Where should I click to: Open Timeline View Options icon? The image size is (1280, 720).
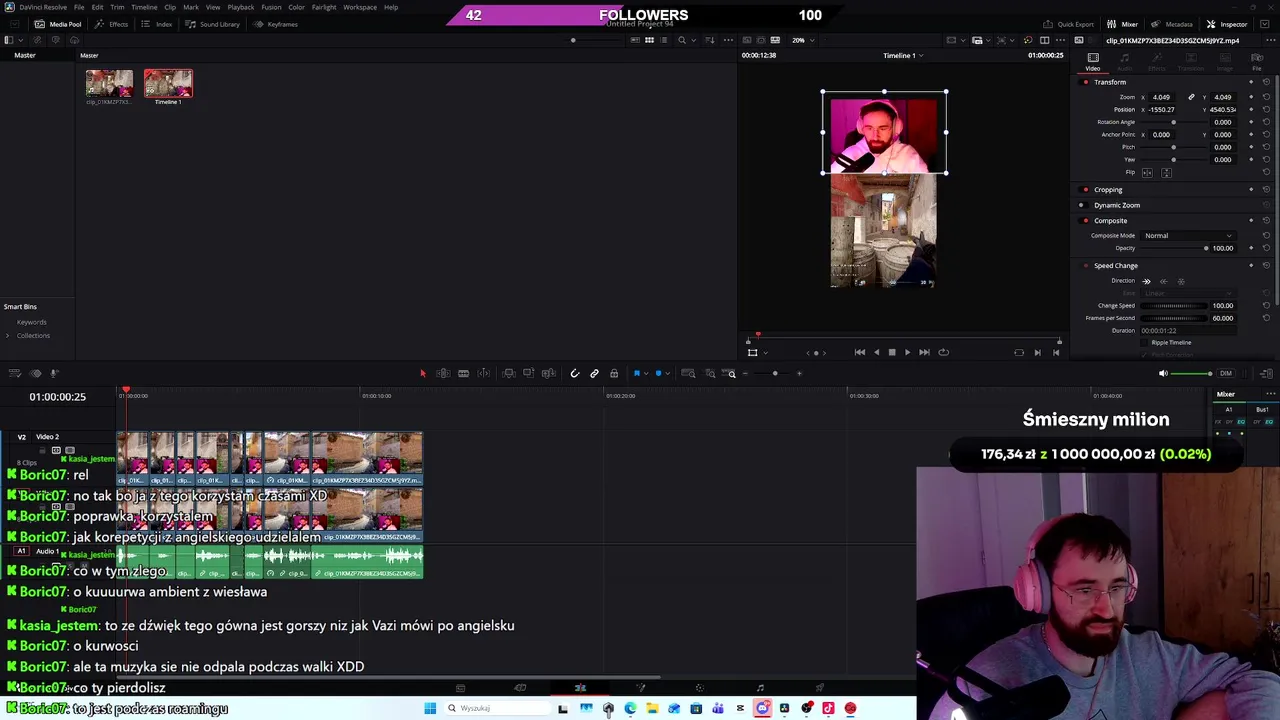pos(14,373)
